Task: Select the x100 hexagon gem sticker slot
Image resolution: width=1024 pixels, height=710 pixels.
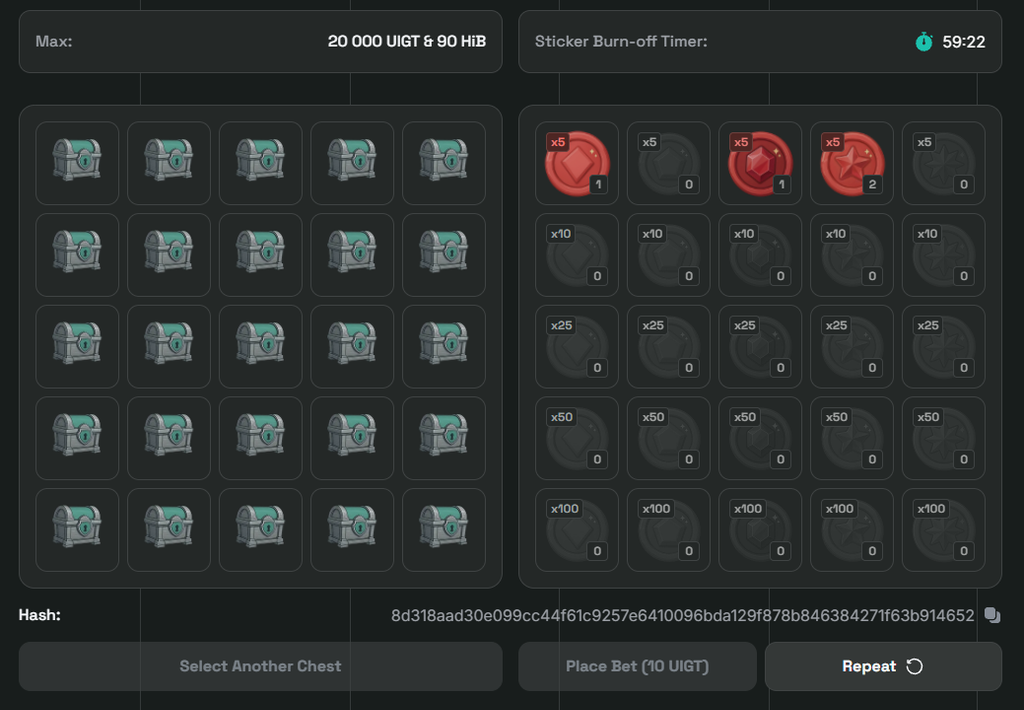Action: pyautogui.click(x=760, y=530)
